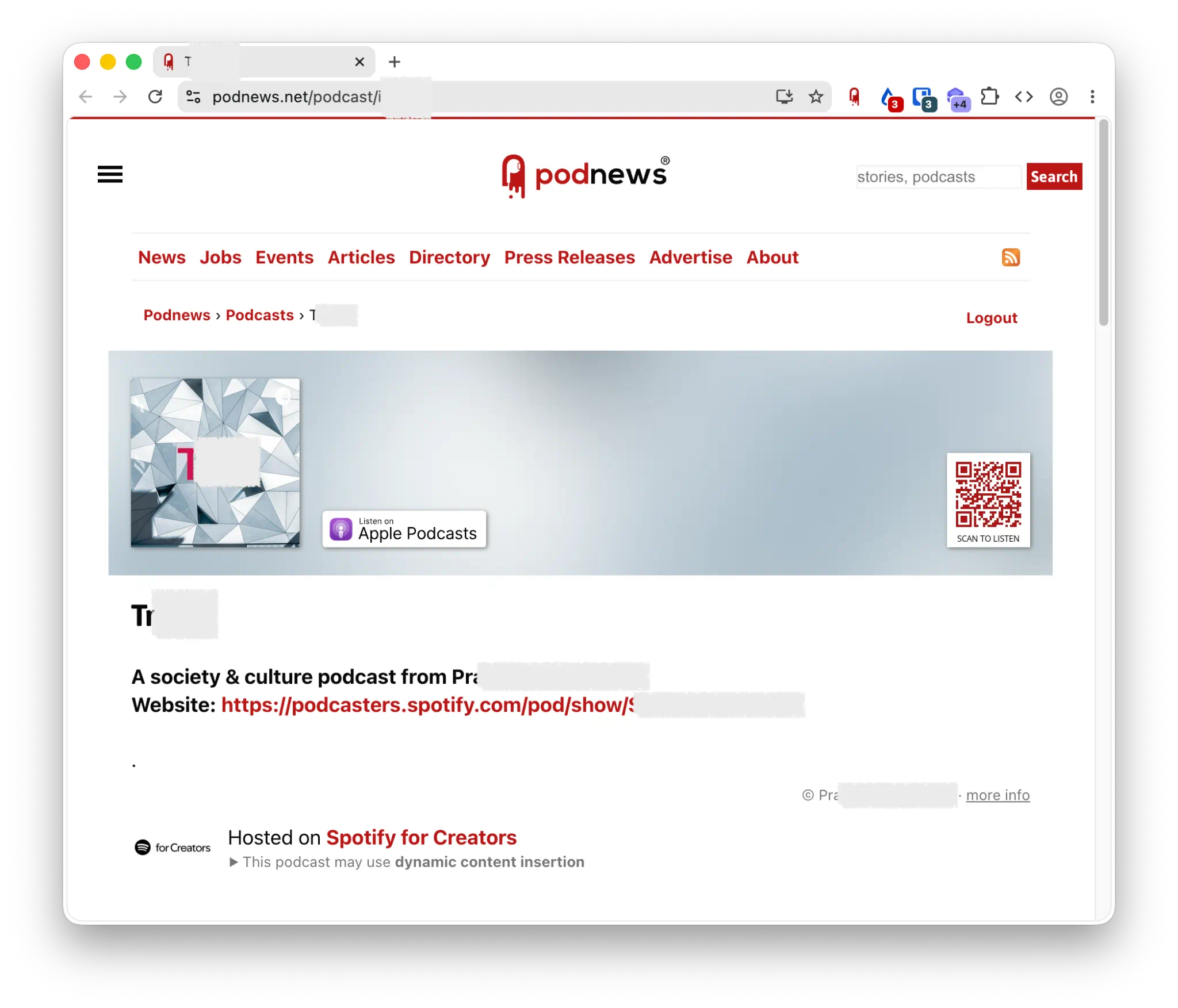
Task: Click the Listen on Apple Podcasts badge
Action: pos(404,529)
